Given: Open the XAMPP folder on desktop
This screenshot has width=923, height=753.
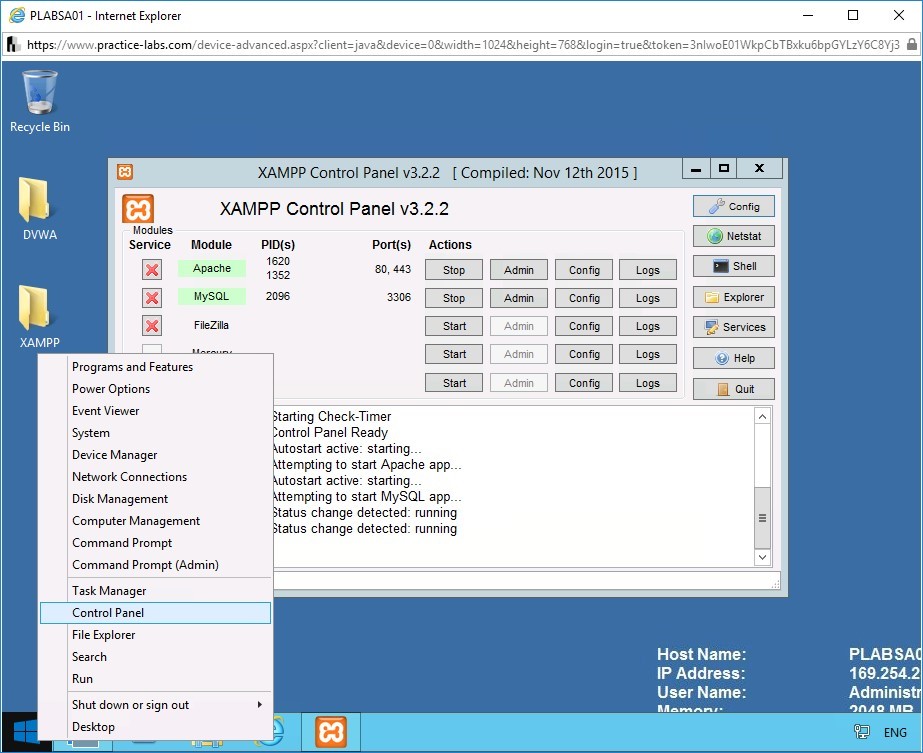Looking at the screenshot, I should [39, 317].
